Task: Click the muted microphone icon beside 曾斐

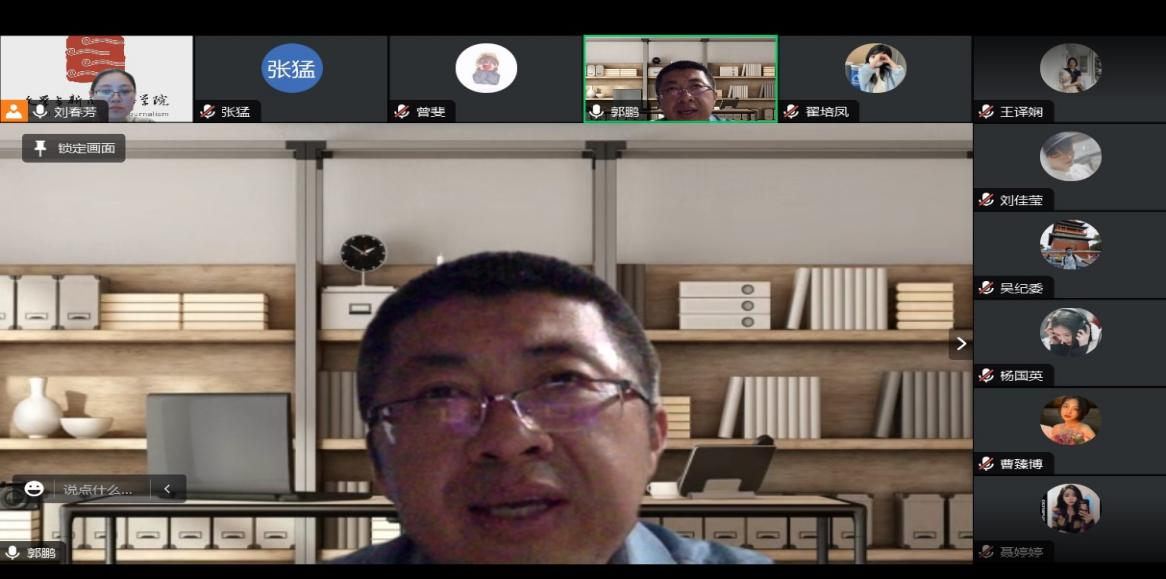Action: point(403,112)
